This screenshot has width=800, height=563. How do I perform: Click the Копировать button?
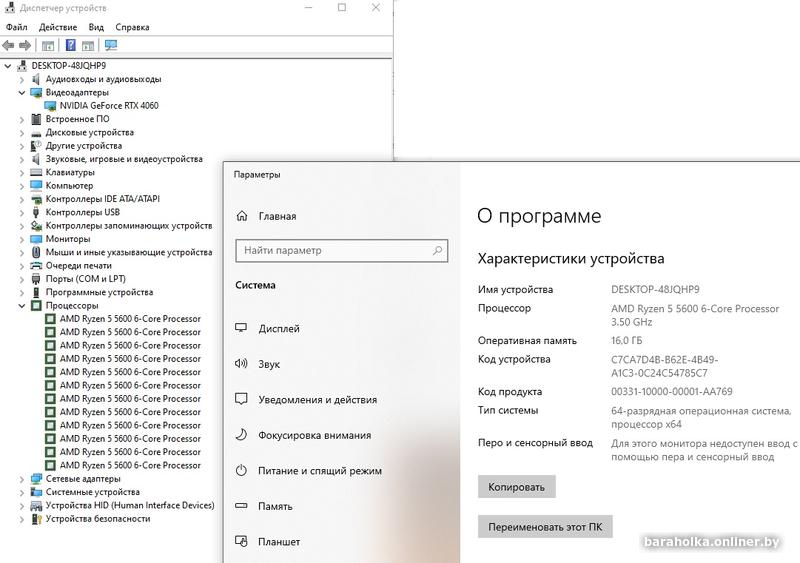pyautogui.click(x=516, y=487)
